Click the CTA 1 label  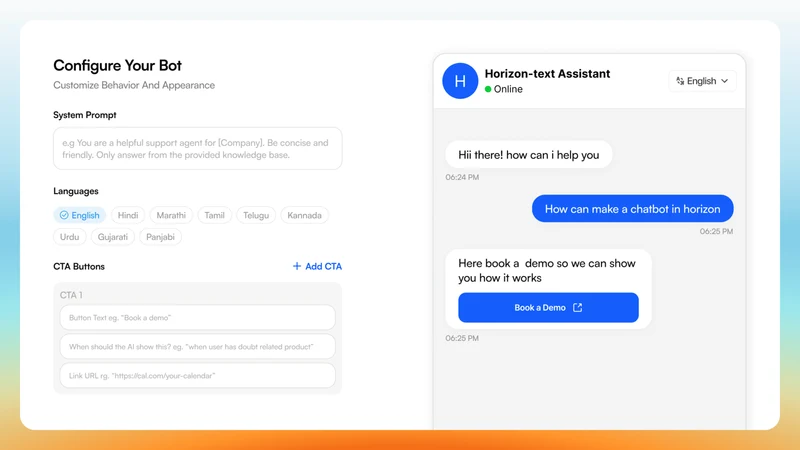(71, 295)
